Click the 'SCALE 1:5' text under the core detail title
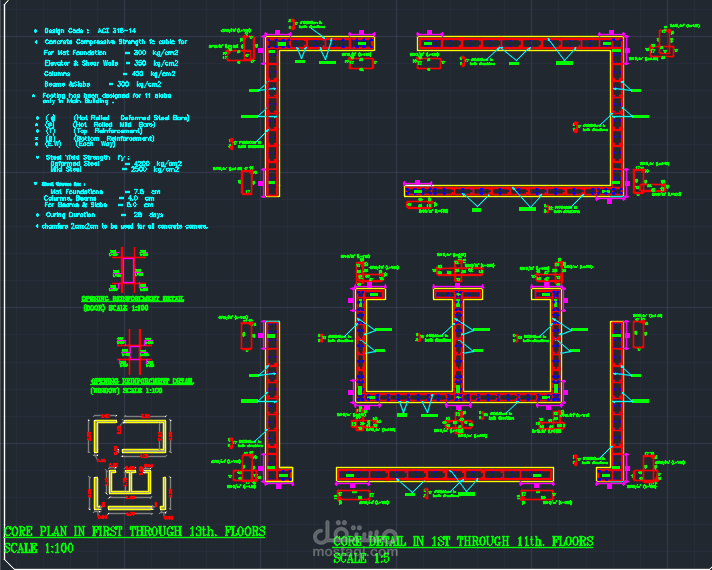Viewport: 712px width, 570px height. 361,558
